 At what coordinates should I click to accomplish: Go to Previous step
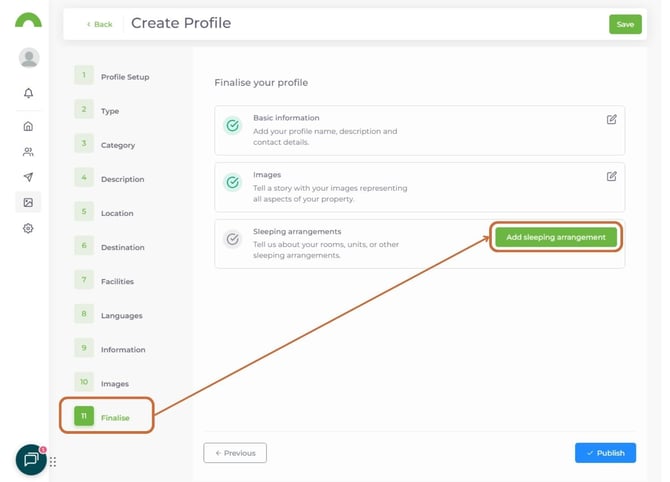(235, 453)
